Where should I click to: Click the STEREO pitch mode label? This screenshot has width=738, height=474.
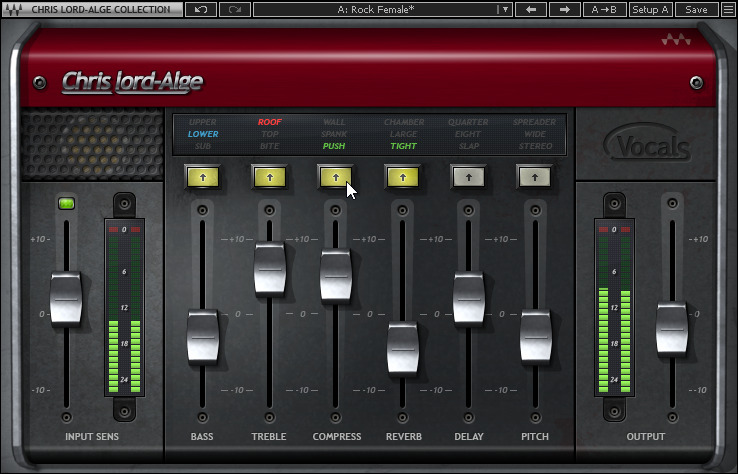[x=536, y=146]
